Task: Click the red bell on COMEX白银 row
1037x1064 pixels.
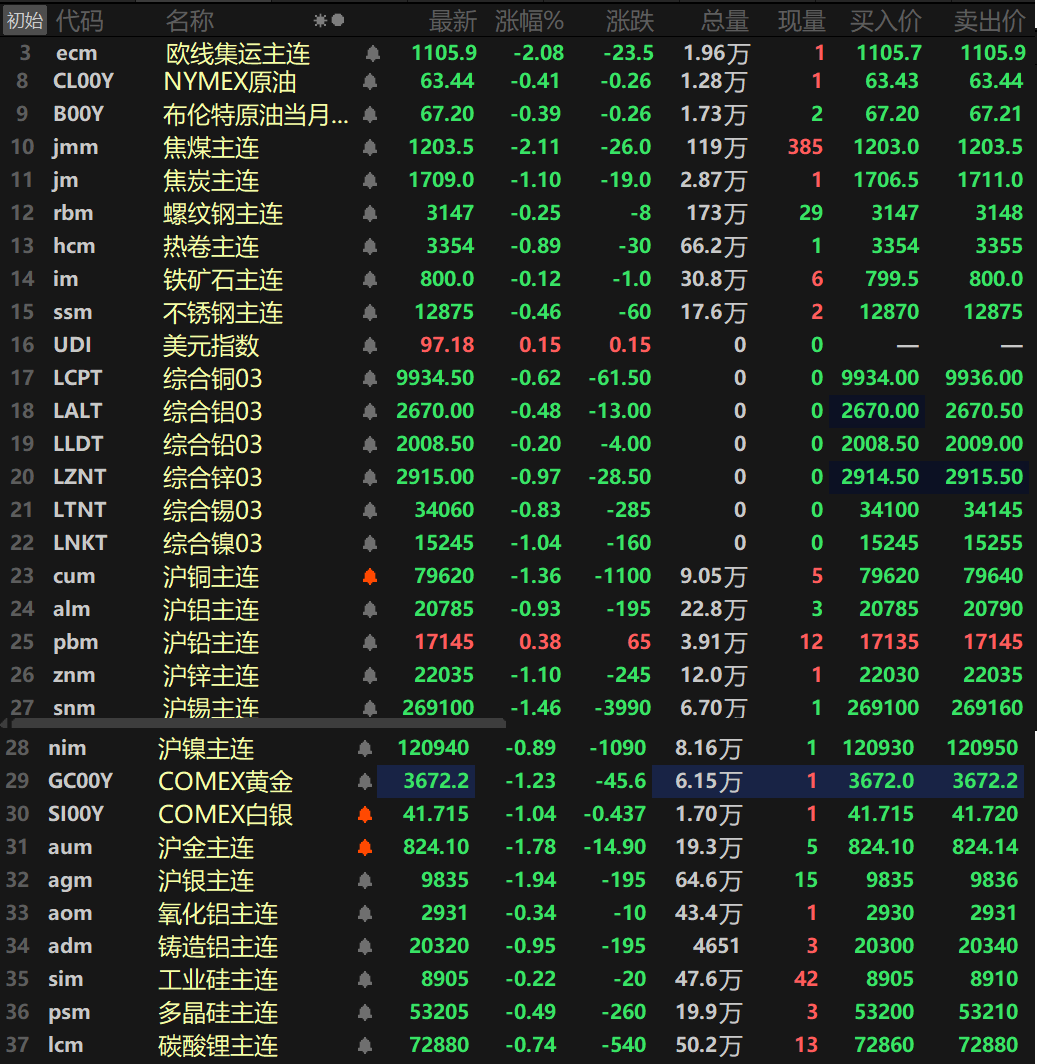Action: click(x=365, y=815)
